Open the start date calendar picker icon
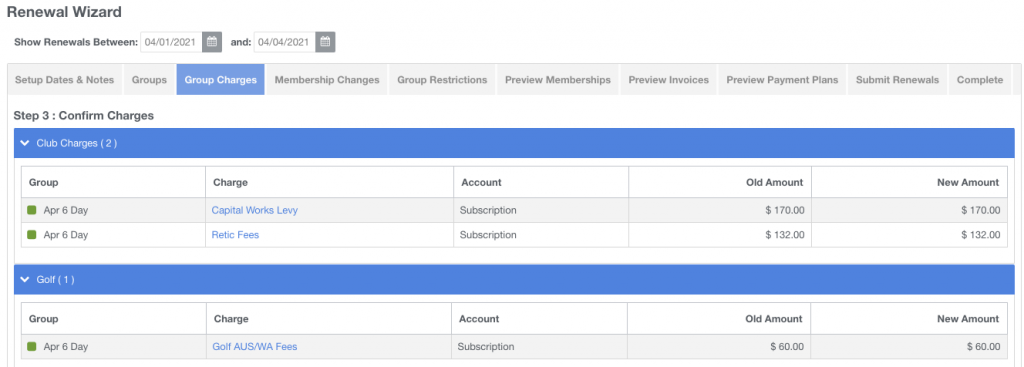The image size is (1024, 367). pos(212,42)
